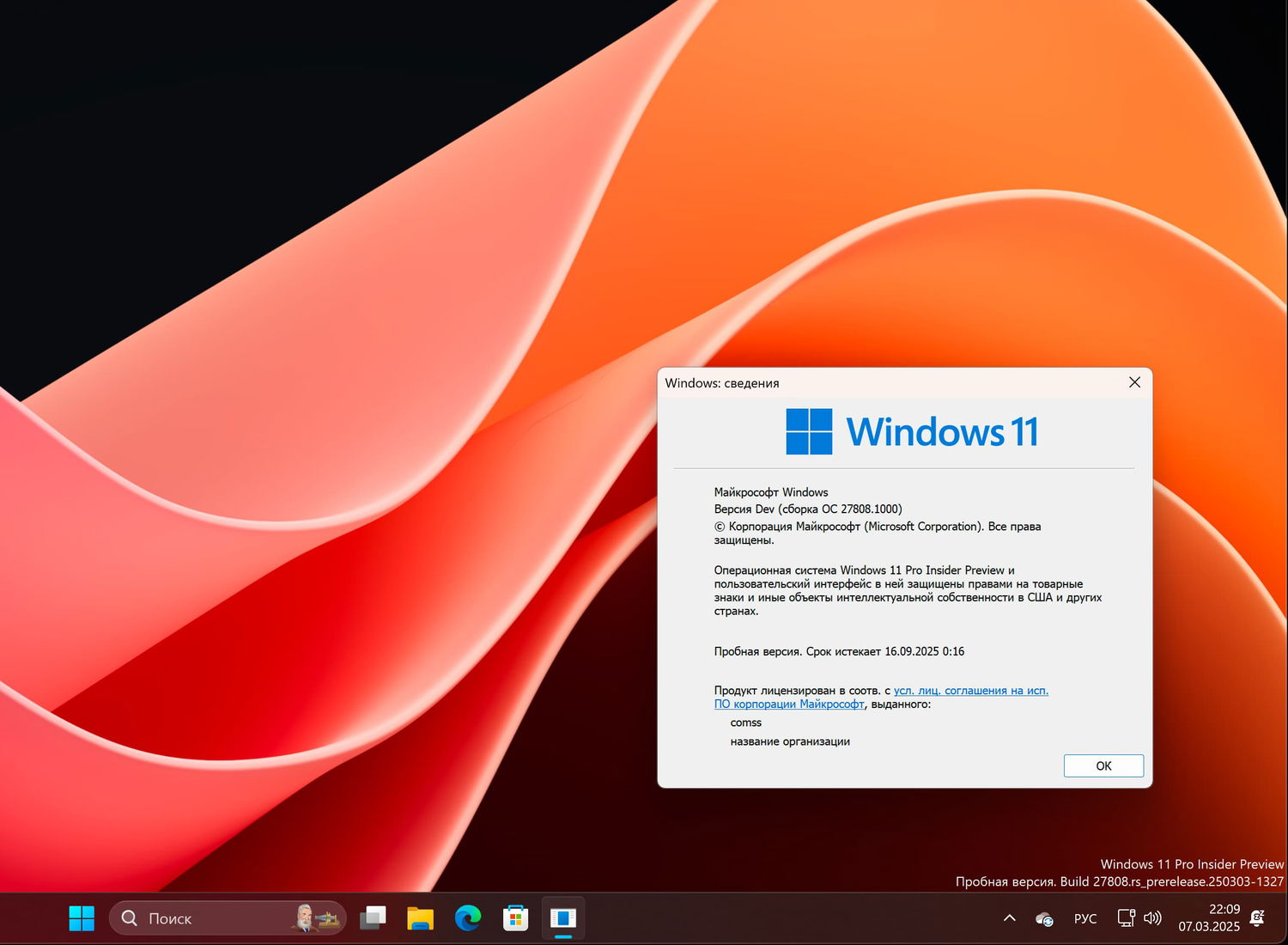Click the search highlight image in the search bar
The image size is (1288, 945).
coord(318,918)
